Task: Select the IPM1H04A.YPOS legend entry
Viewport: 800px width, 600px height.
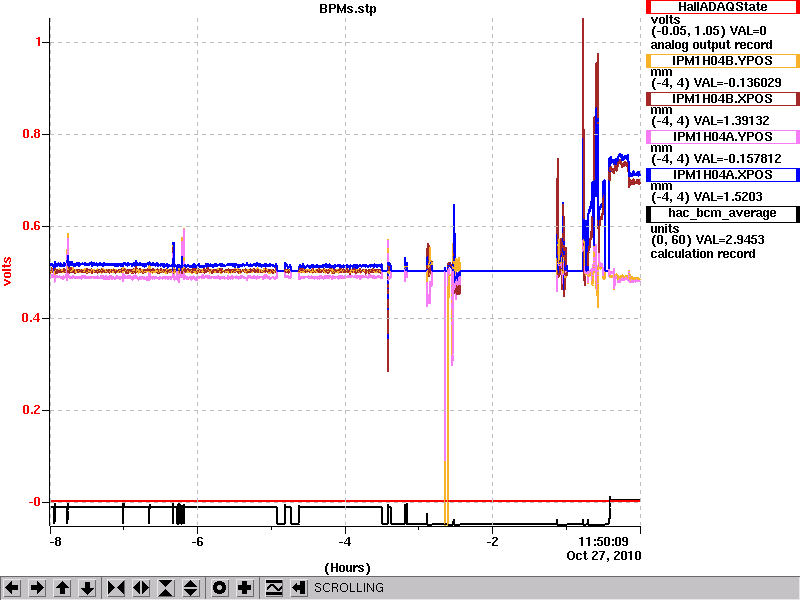Action: pyautogui.click(x=722, y=137)
